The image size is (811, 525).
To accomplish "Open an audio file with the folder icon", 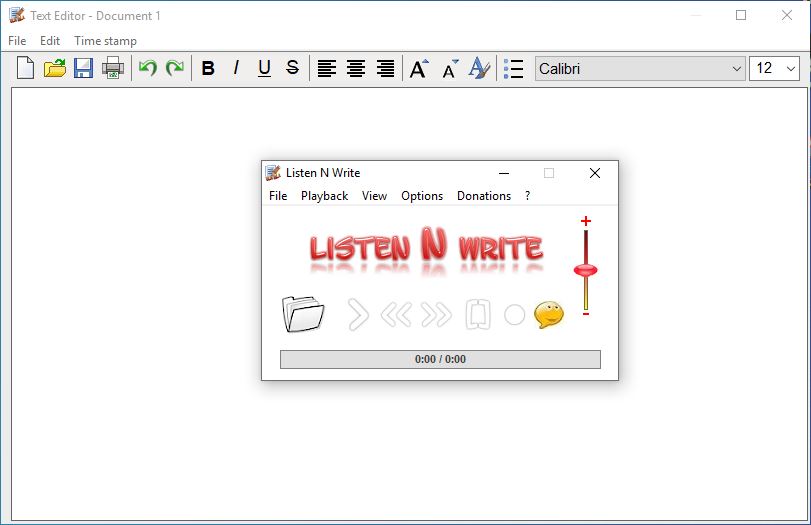I will 303,314.
